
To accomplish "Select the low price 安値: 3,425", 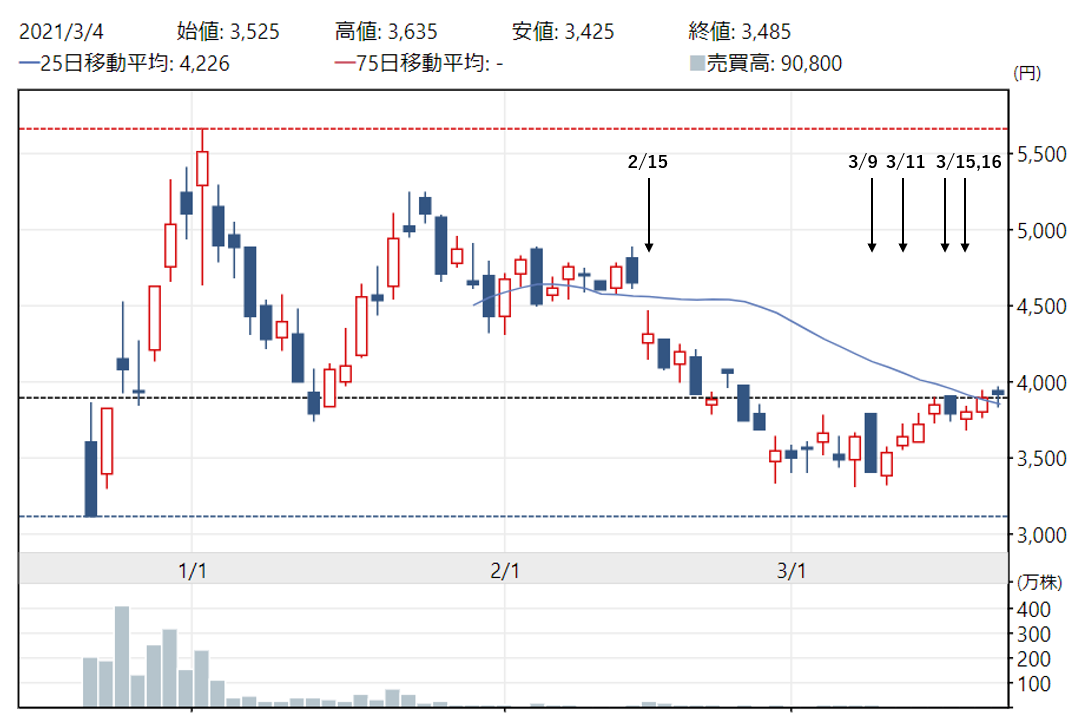I will click(563, 31).
